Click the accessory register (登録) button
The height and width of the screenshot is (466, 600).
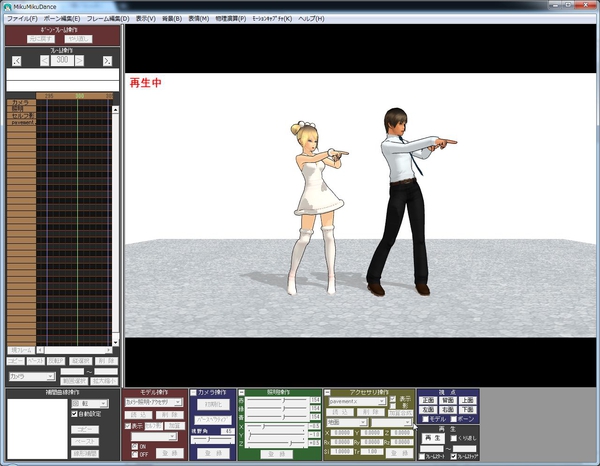[399, 453]
